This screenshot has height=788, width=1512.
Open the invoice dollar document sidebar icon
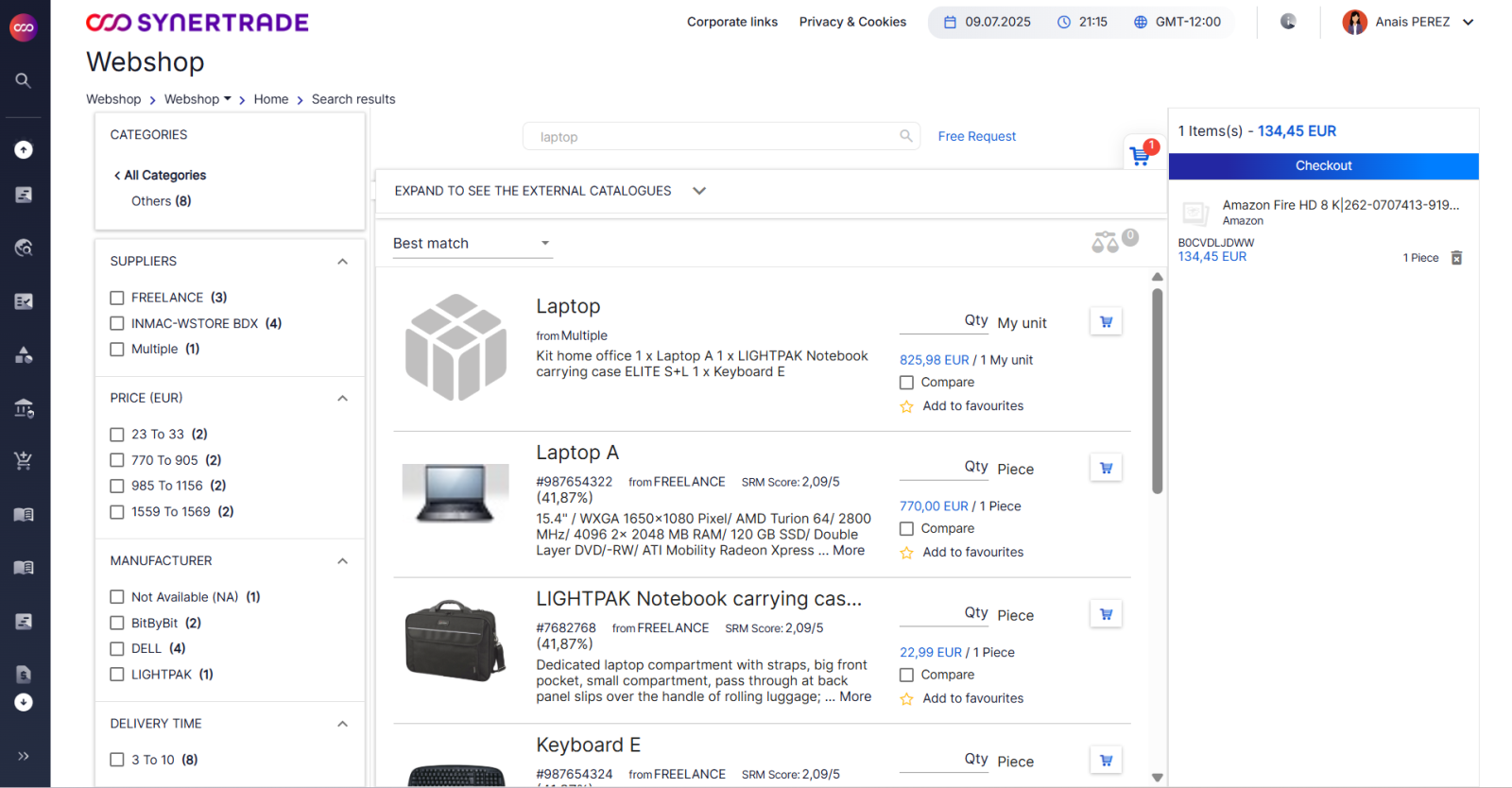[24, 674]
